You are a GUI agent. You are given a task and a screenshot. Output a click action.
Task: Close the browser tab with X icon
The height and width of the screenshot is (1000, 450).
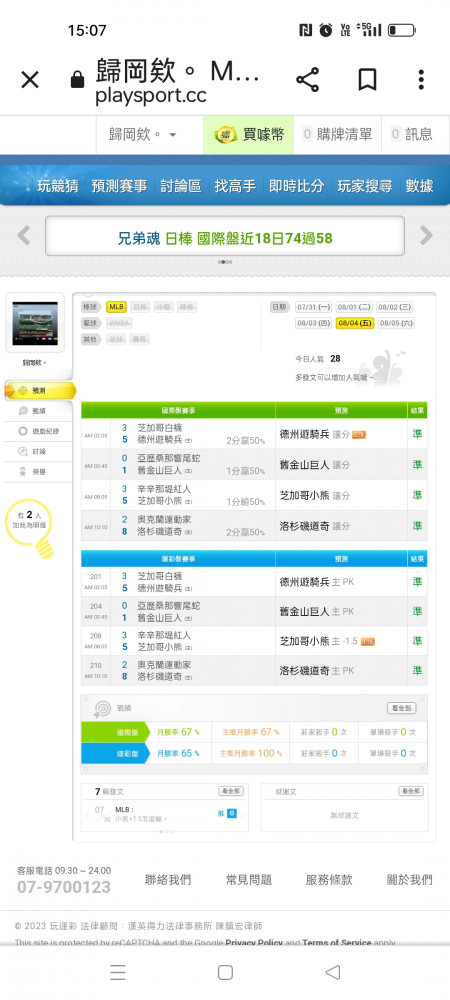pyautogui.click(x=30, y=80)
